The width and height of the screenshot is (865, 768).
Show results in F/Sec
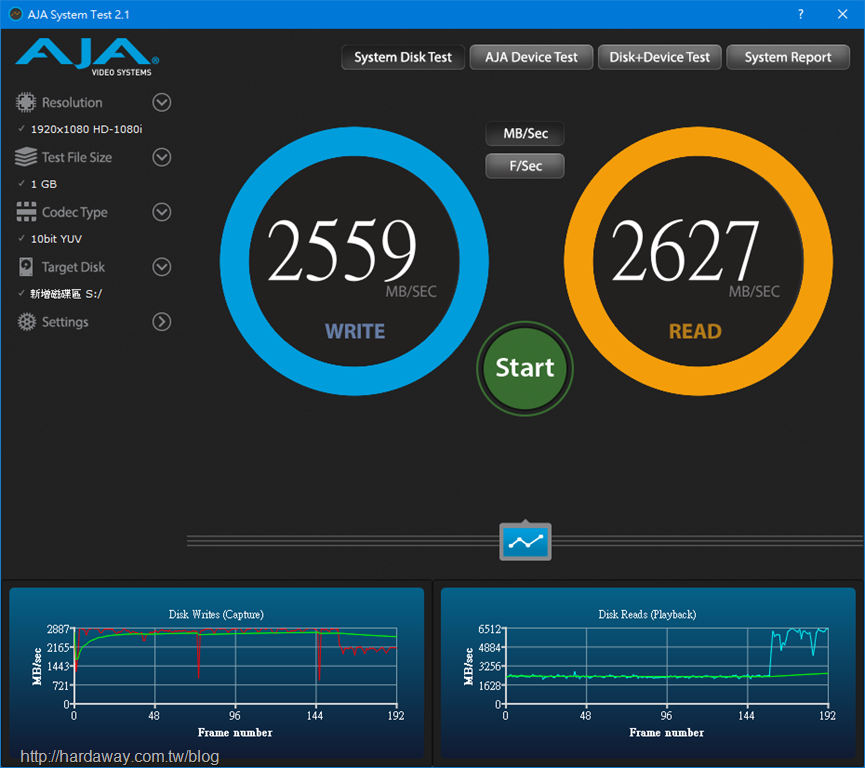[x=525, y=166]
